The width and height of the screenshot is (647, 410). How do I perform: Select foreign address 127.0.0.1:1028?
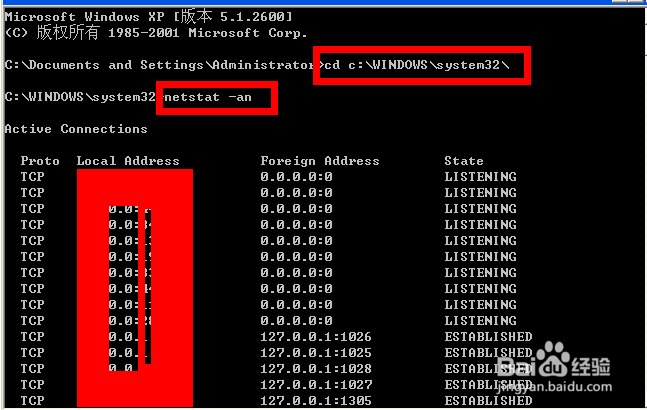(x=316, y=369)
